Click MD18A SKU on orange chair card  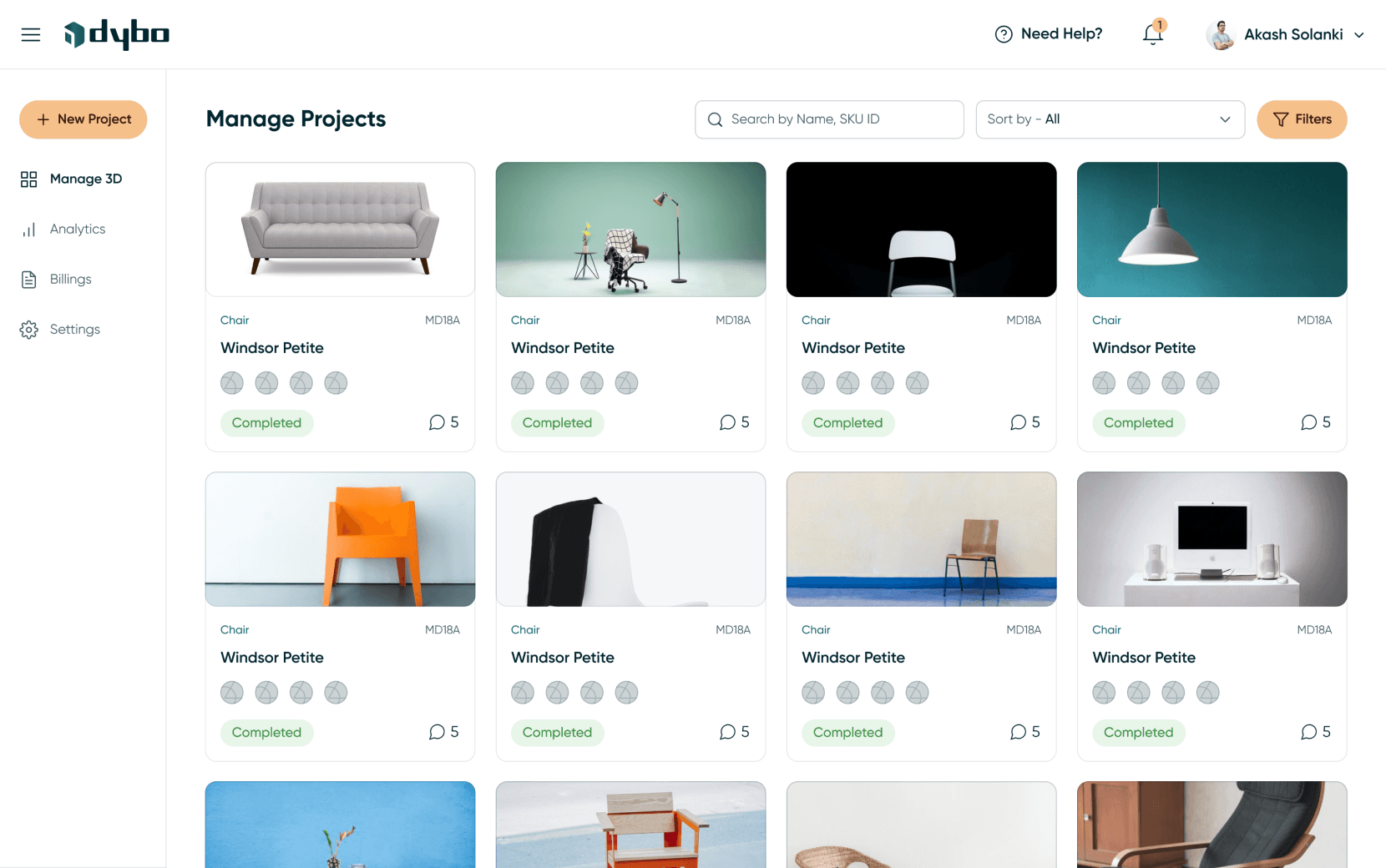[443, 630]
